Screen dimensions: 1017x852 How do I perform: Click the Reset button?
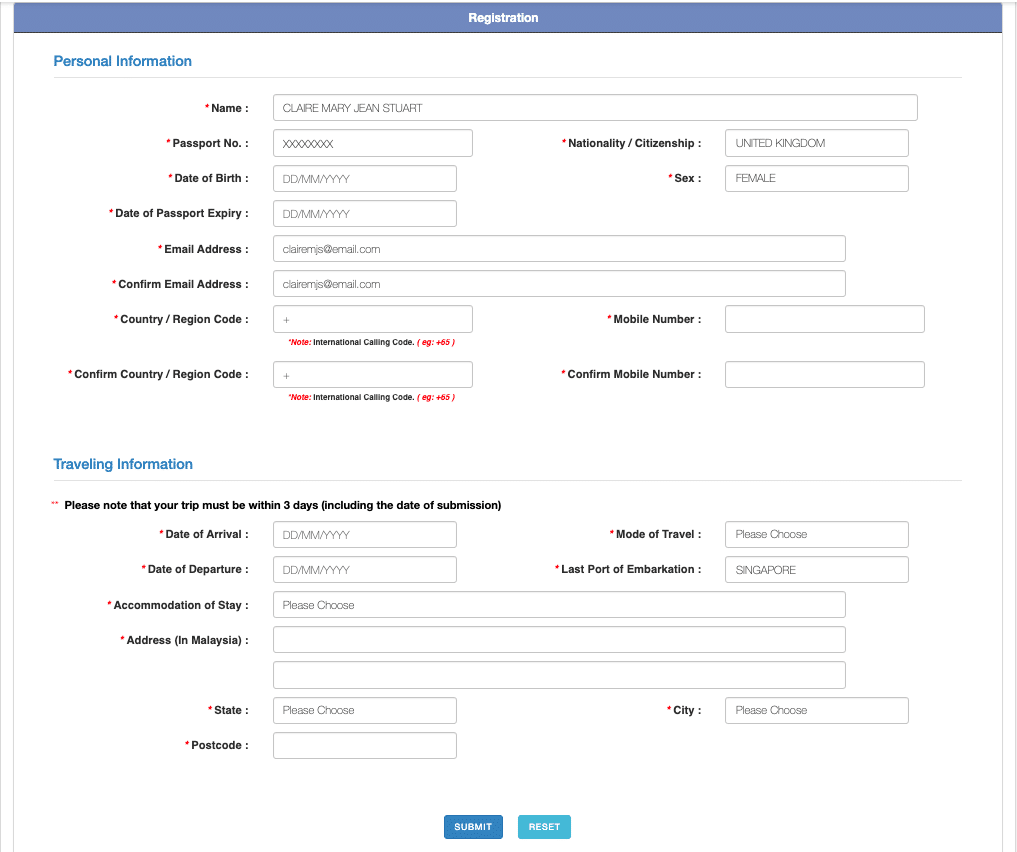coord(544,827)
